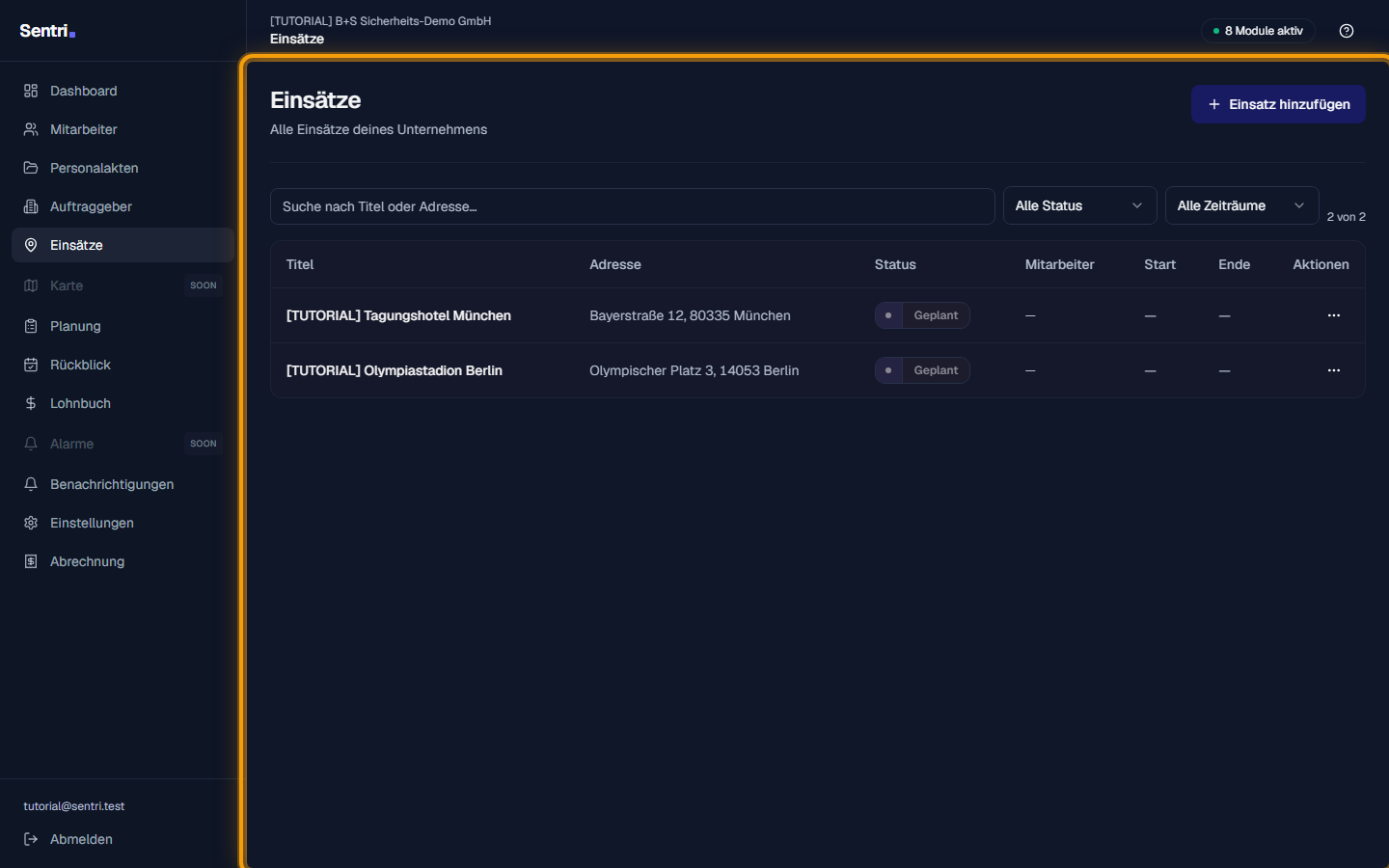Open the Einstellungen gear icon
1389x868 pixels.
(x=31, y=523)
